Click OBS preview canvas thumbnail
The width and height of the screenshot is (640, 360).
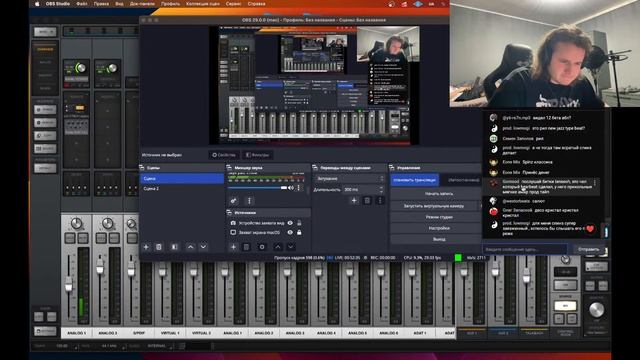[x=314, y=85]
